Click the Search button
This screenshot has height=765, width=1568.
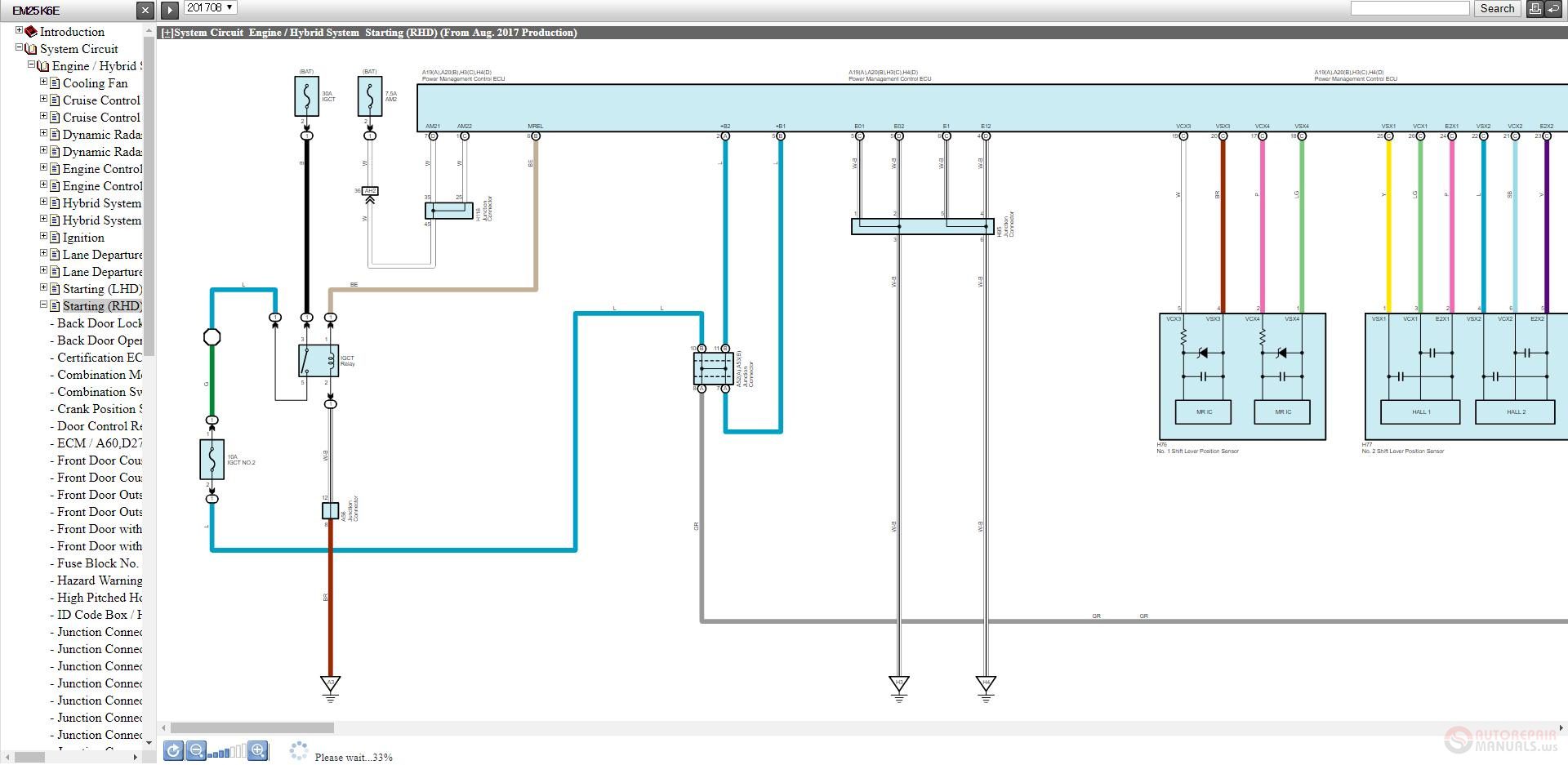pyautogui.click(x=1497, y=8)
